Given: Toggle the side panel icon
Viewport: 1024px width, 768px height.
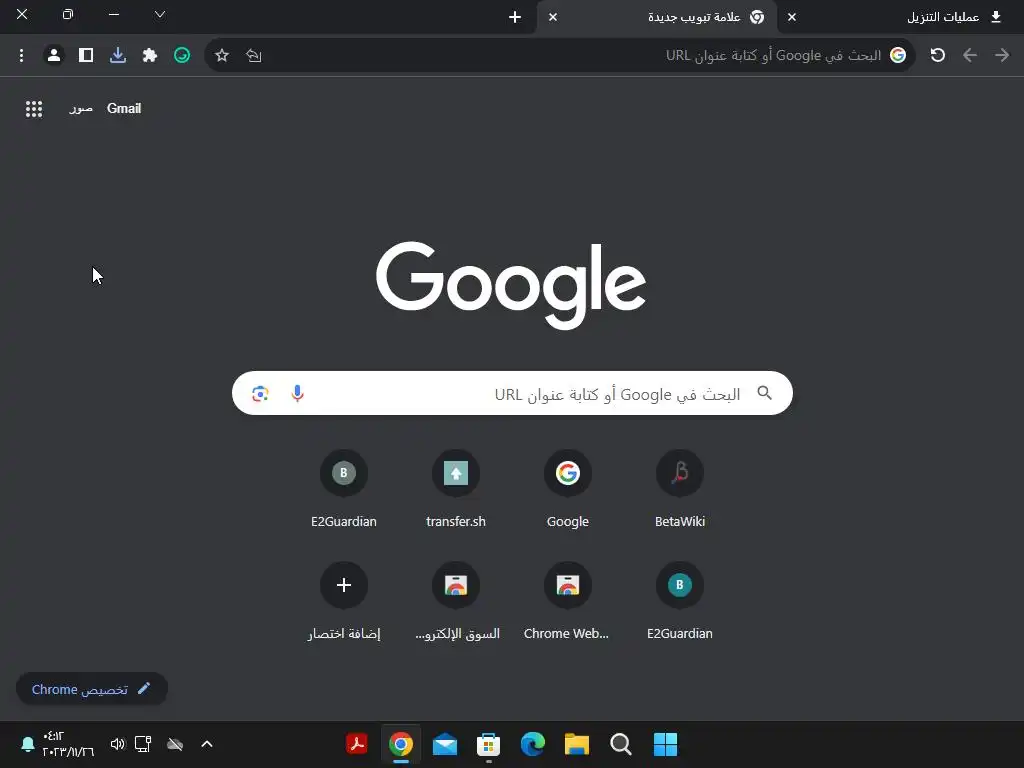Looking at the screenshot, I should [x=86, y=56].
